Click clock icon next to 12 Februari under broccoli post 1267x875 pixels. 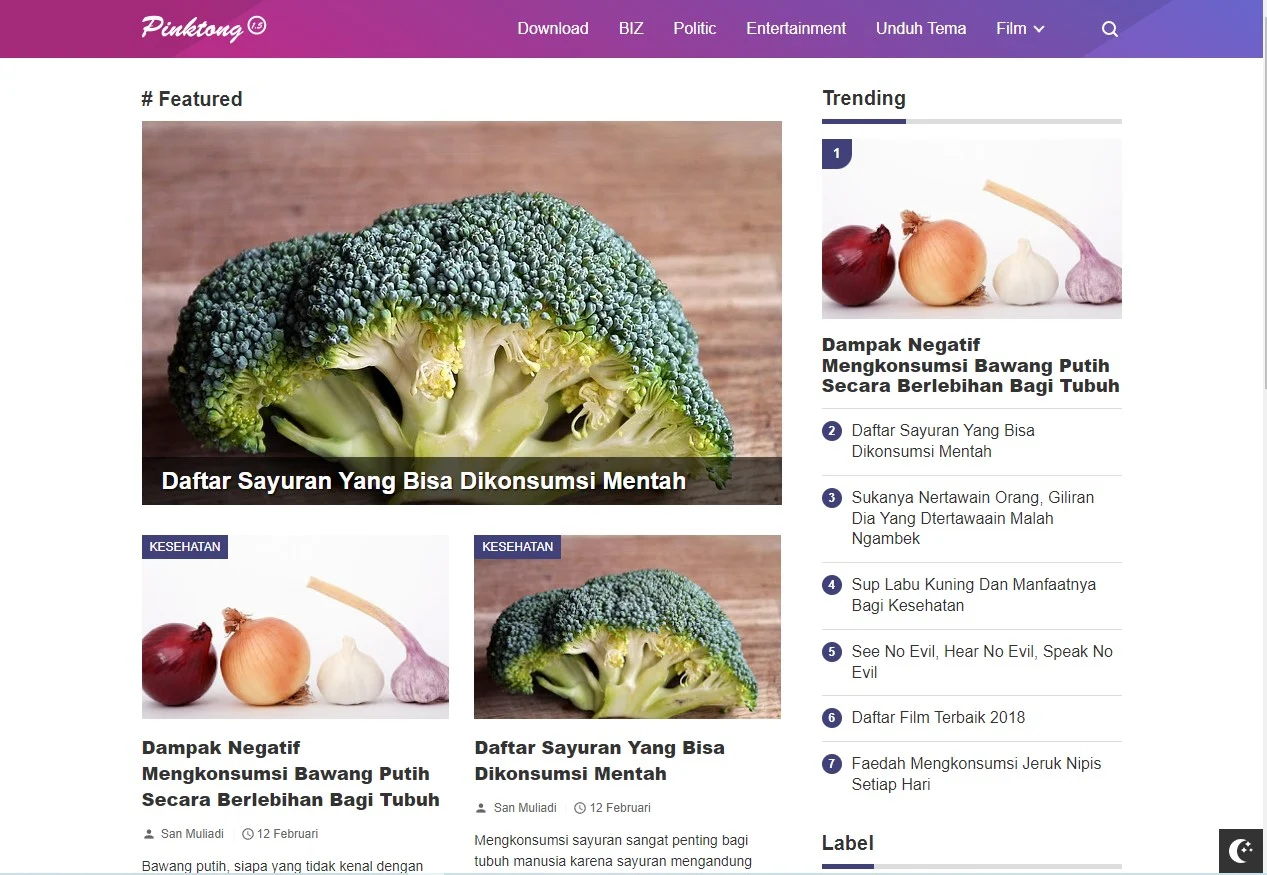tap(580, 808)
